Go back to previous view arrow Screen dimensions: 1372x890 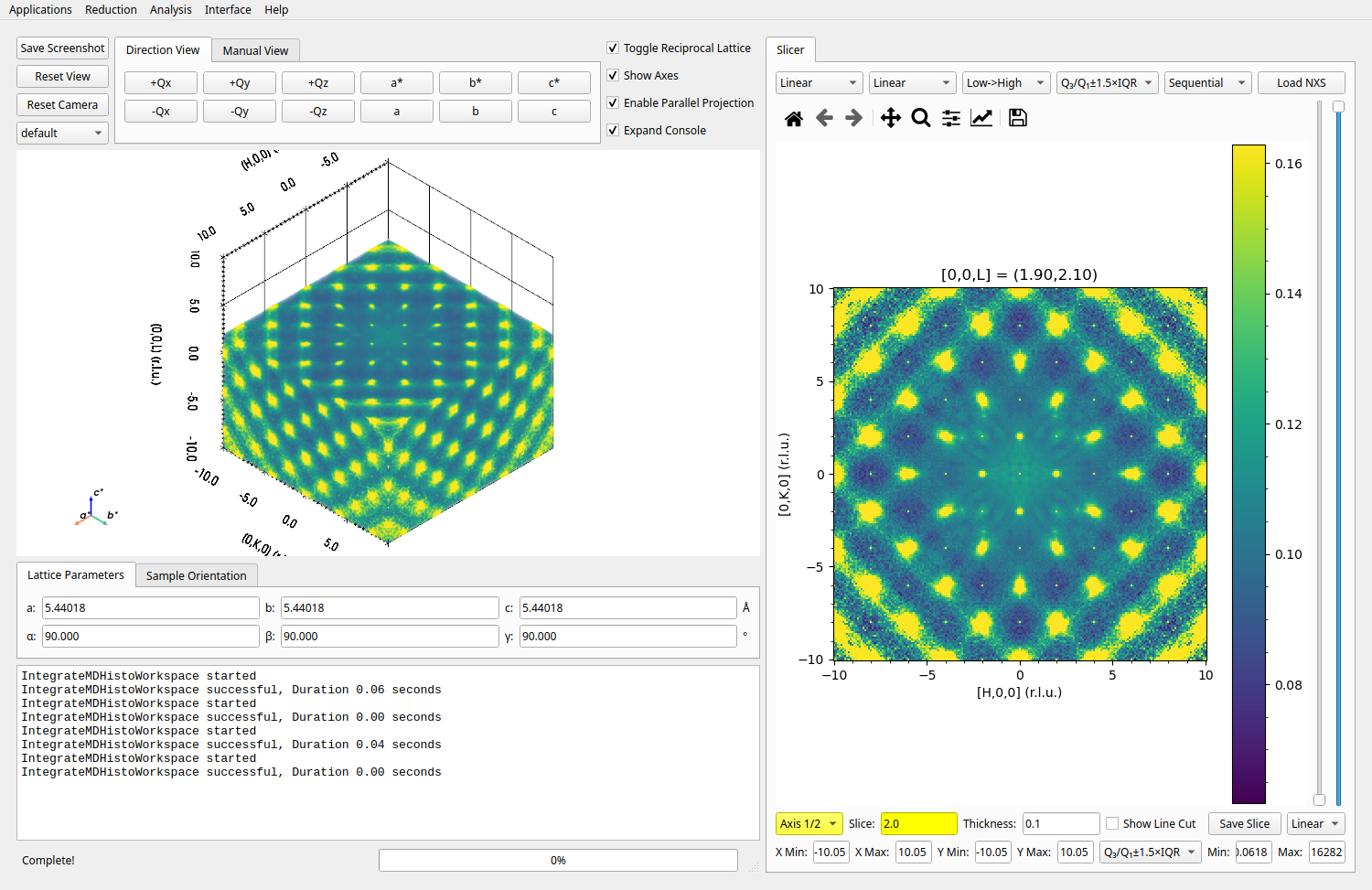pyautogui.click(x=824, y=118)
